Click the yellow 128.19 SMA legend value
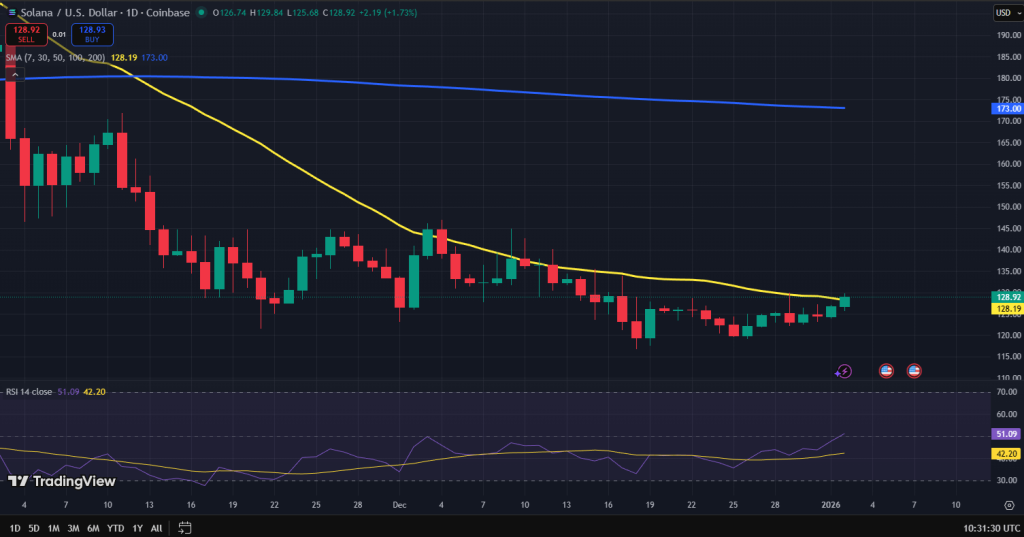Screen dimensions: 1024x537 [x=124, y=57]
